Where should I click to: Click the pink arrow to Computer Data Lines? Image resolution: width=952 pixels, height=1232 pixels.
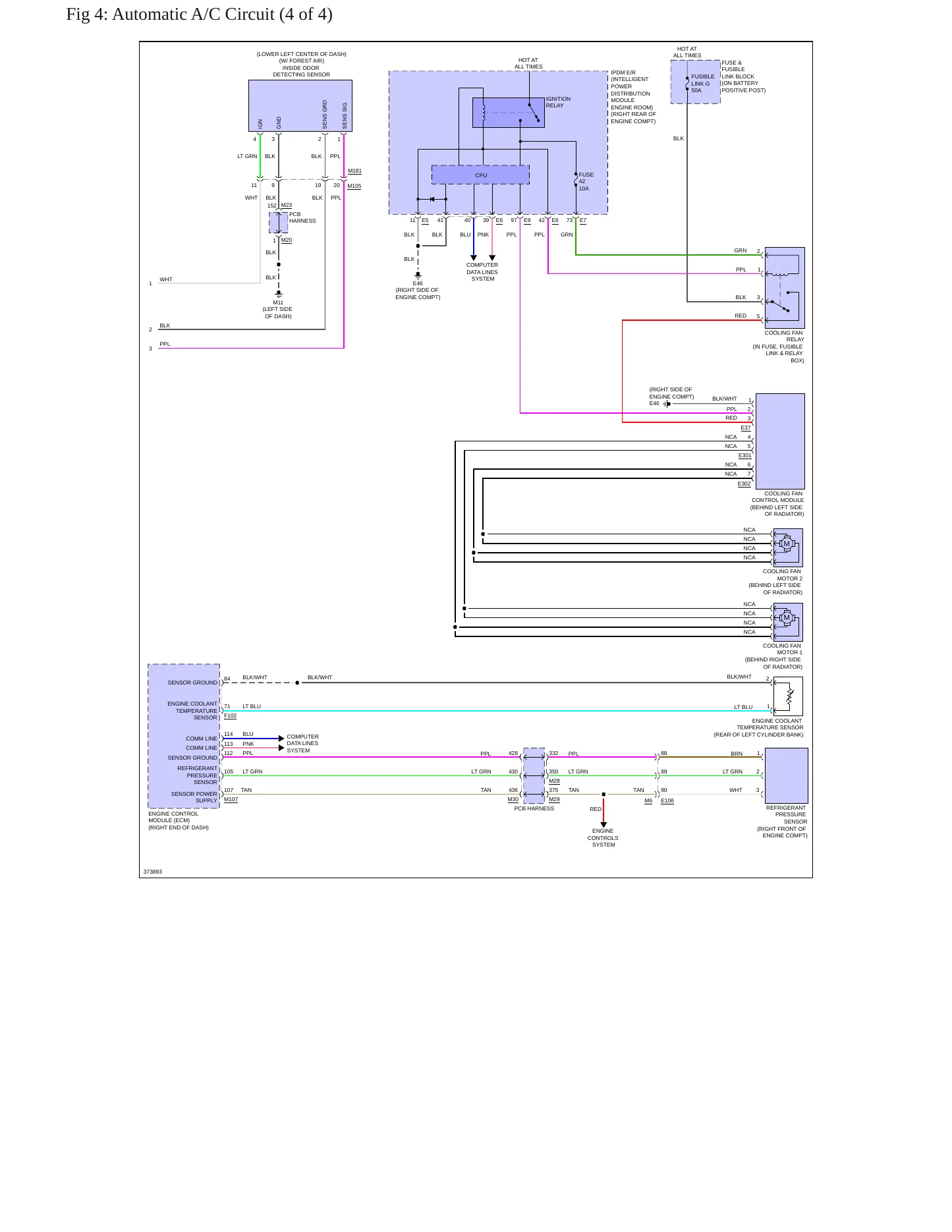tap(492, 258)
